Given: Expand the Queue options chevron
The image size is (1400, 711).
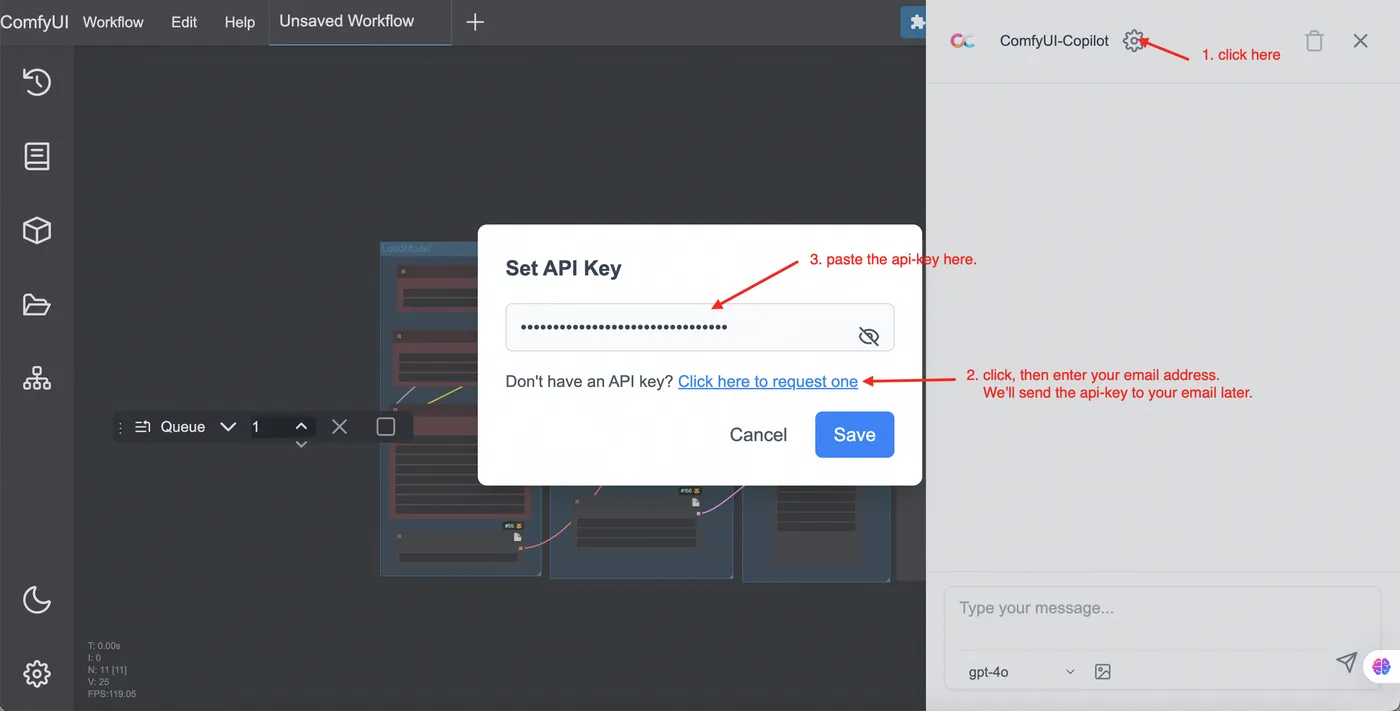Looking at the screenshot, I should click(x=228, y=427).
